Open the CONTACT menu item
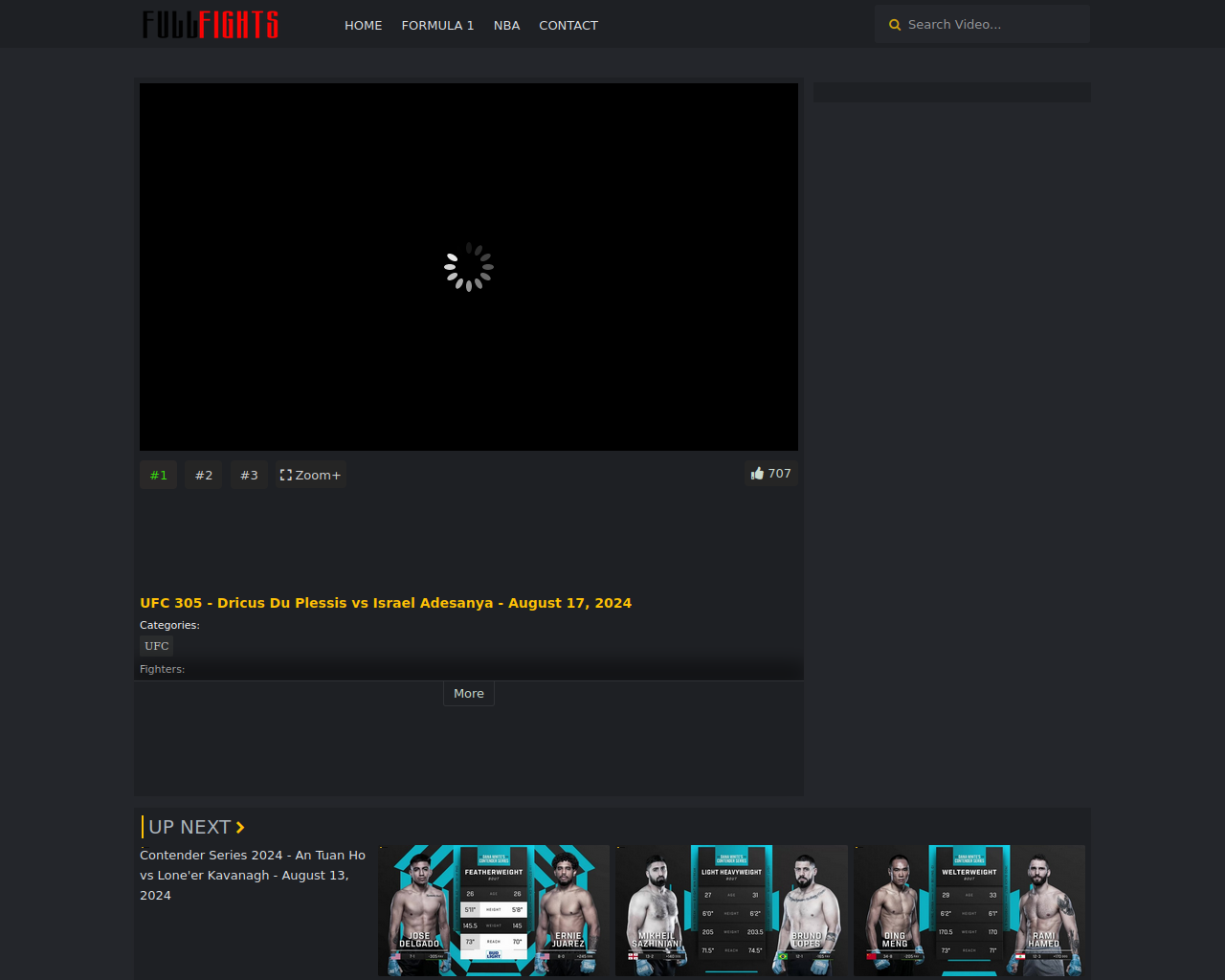1225x980 pixels. [568, 26]
